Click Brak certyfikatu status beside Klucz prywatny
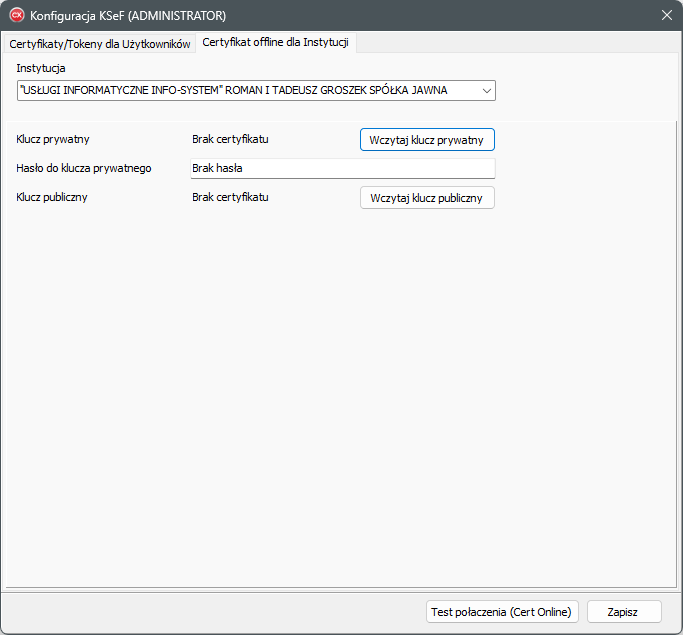The image size is (683, 635). click(x=230, y=139)
